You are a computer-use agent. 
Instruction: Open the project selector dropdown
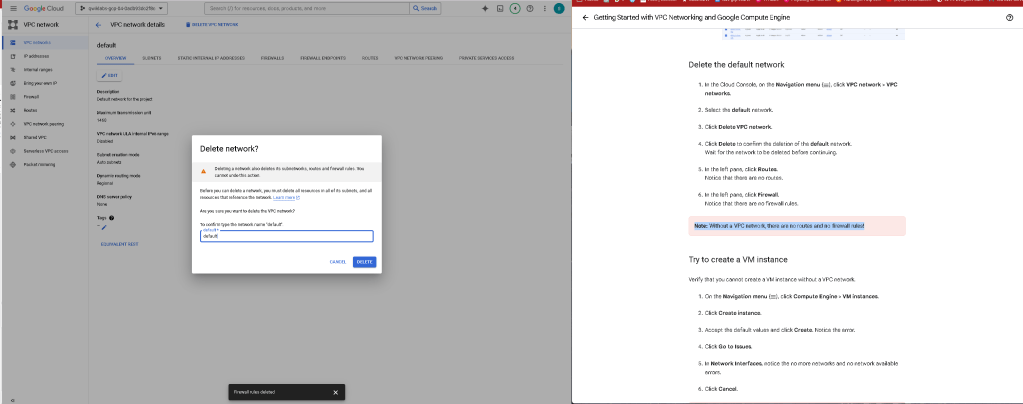click(122, 8)
